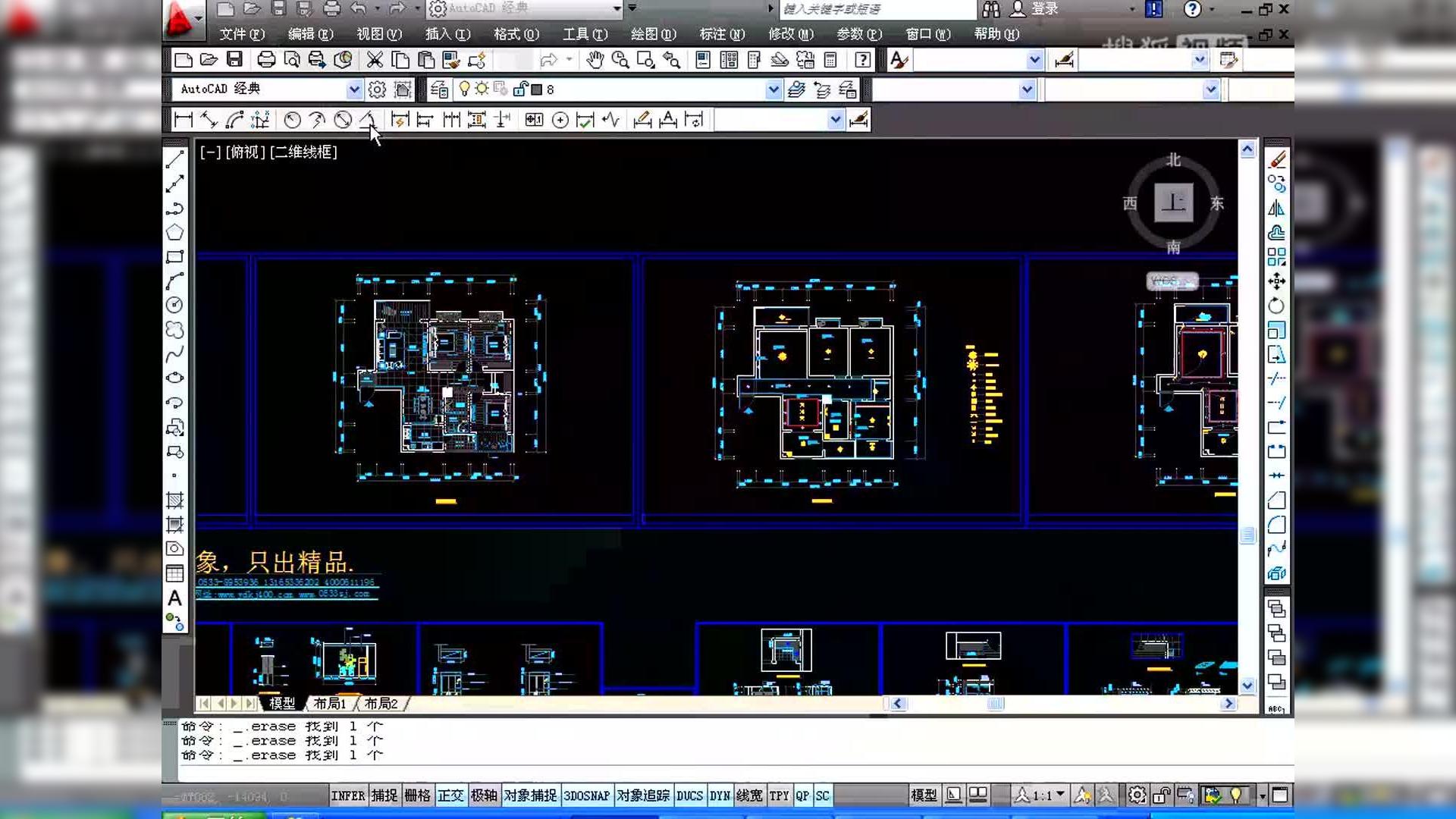Click the 登录 sign-in button
Screen dimensions: 1456x819
click(1043, 9)
